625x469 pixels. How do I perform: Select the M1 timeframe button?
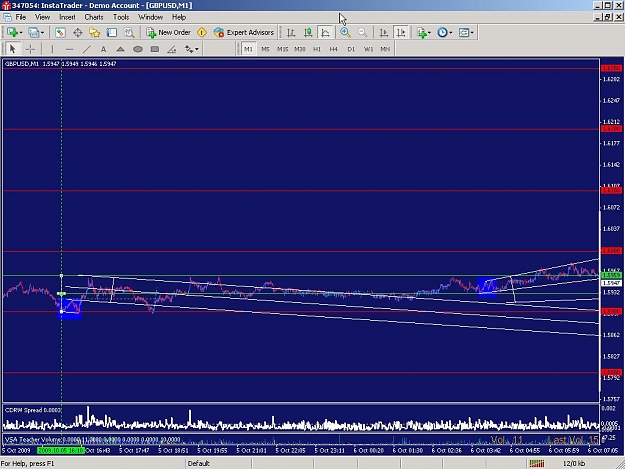[248, 49]
